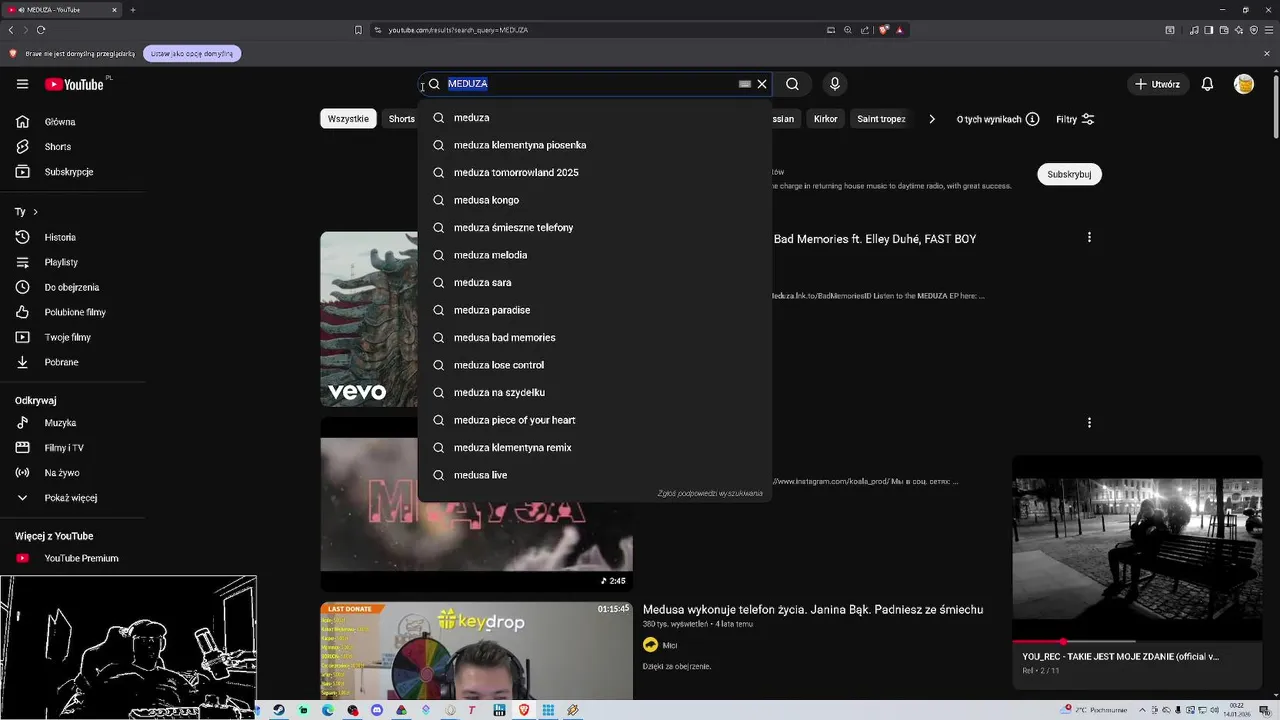The height and width of the screenshot is (720, 1280).
Task: Open the YouTube hamburger guide menu
Action: [22, 84]
